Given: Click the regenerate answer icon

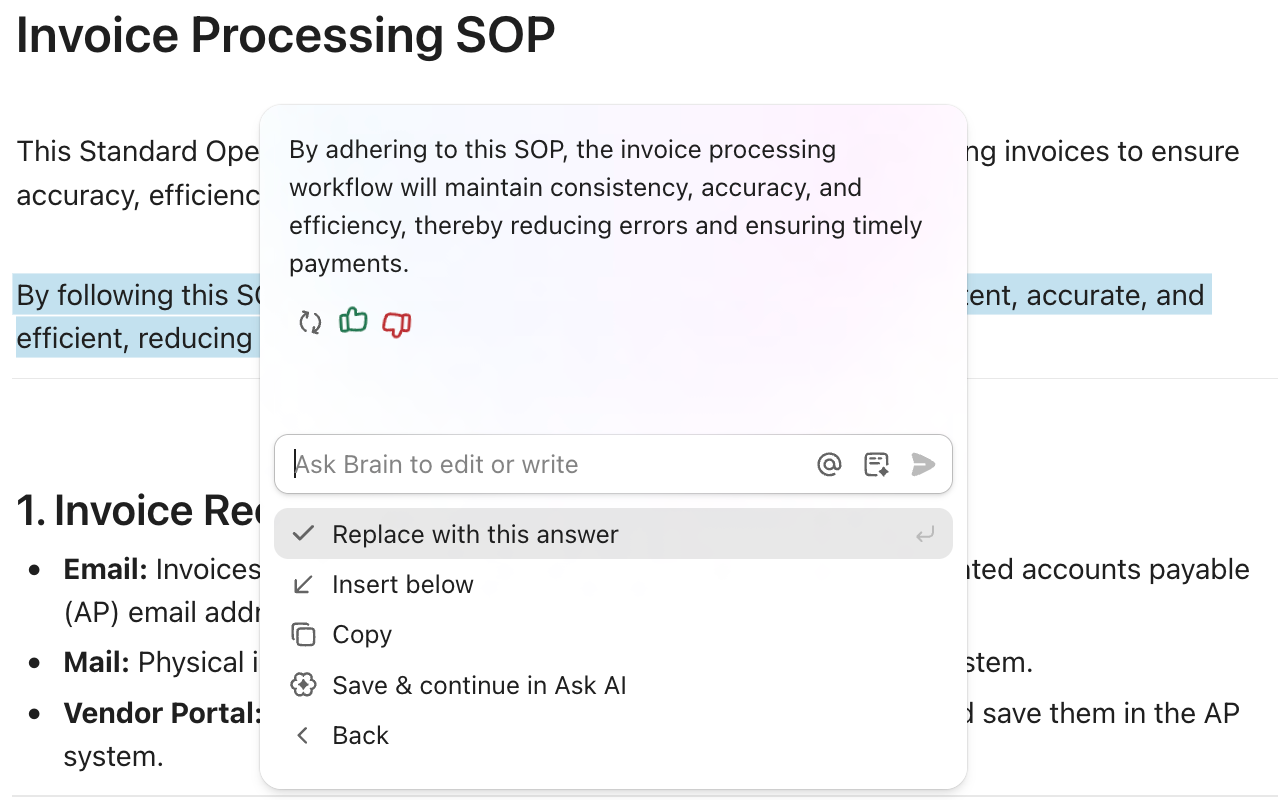Looking at the screenshot, I should click(x=310, y=322).
